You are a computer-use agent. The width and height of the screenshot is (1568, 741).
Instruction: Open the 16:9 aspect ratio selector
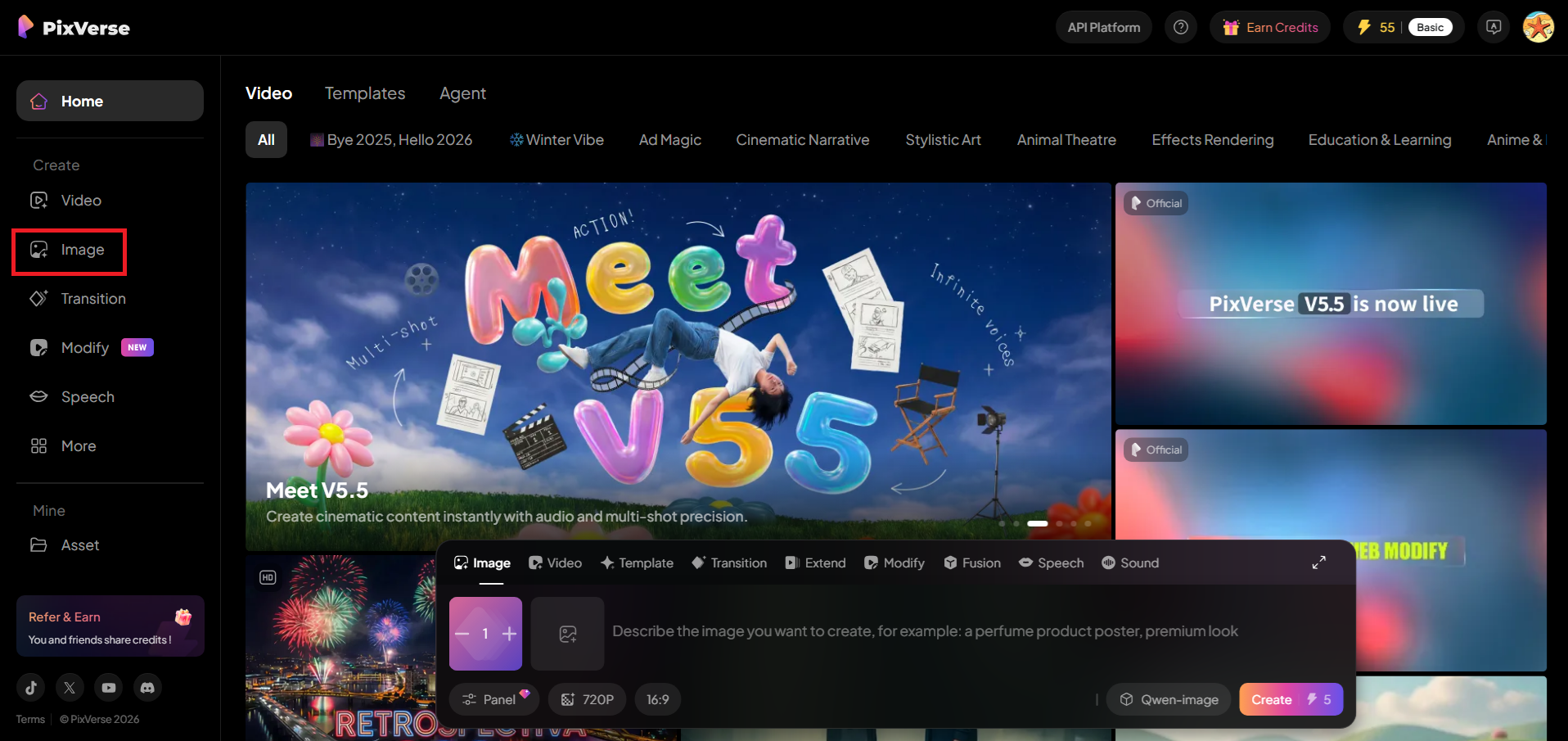click(657, 699)
